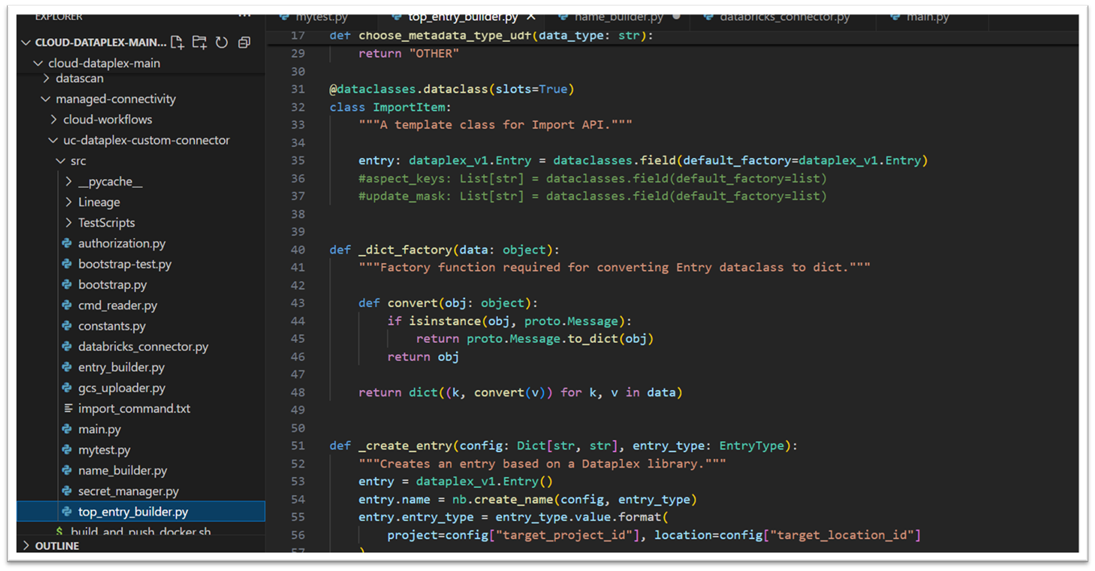This screenshot has width=1095, height=571.
Task: Open secret_manager.py from the file tree
Action: click(x=128, y=491)
